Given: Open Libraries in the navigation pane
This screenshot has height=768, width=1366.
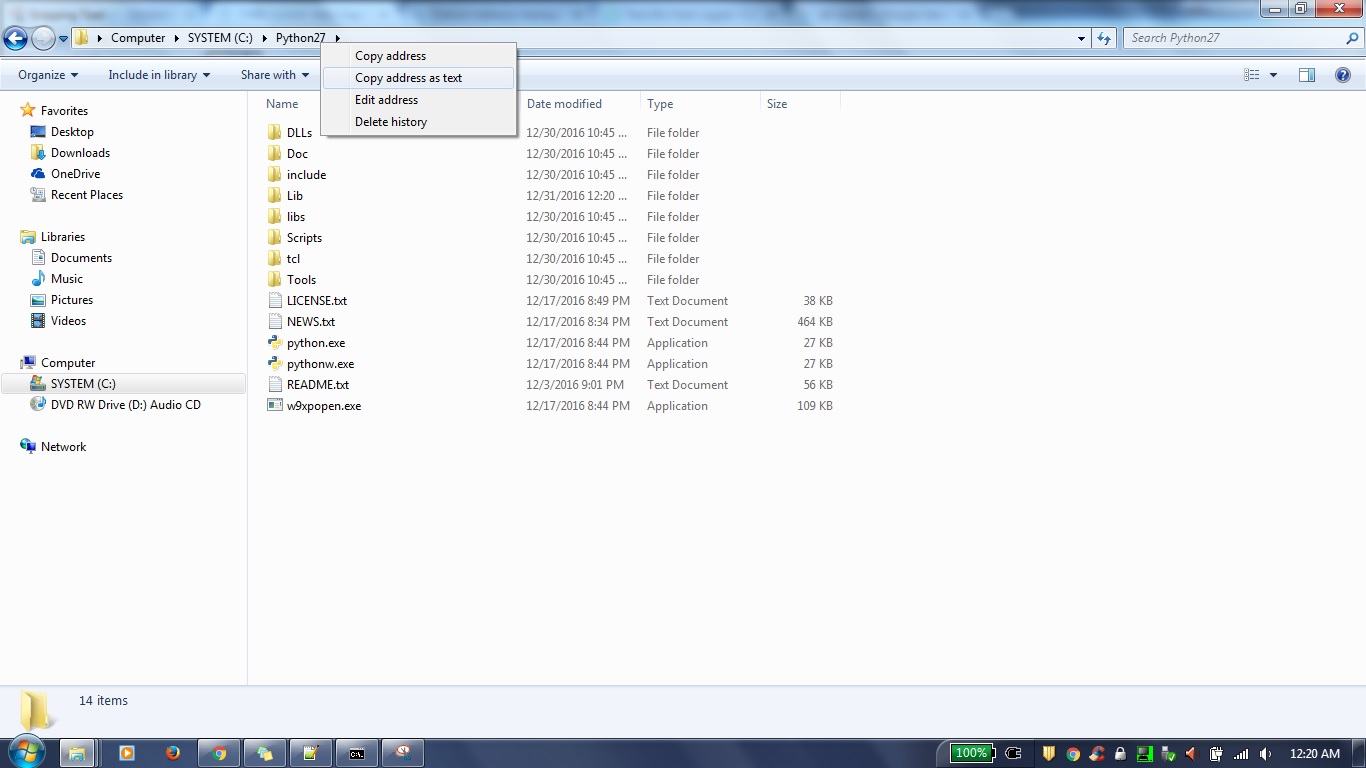Looking at the screenshot, I should 62,237.
